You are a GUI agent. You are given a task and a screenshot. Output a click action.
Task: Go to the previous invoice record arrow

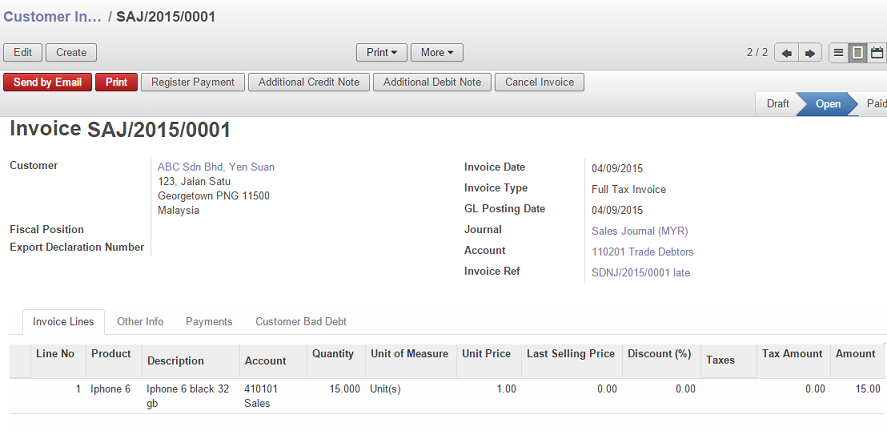click(787, 53)
